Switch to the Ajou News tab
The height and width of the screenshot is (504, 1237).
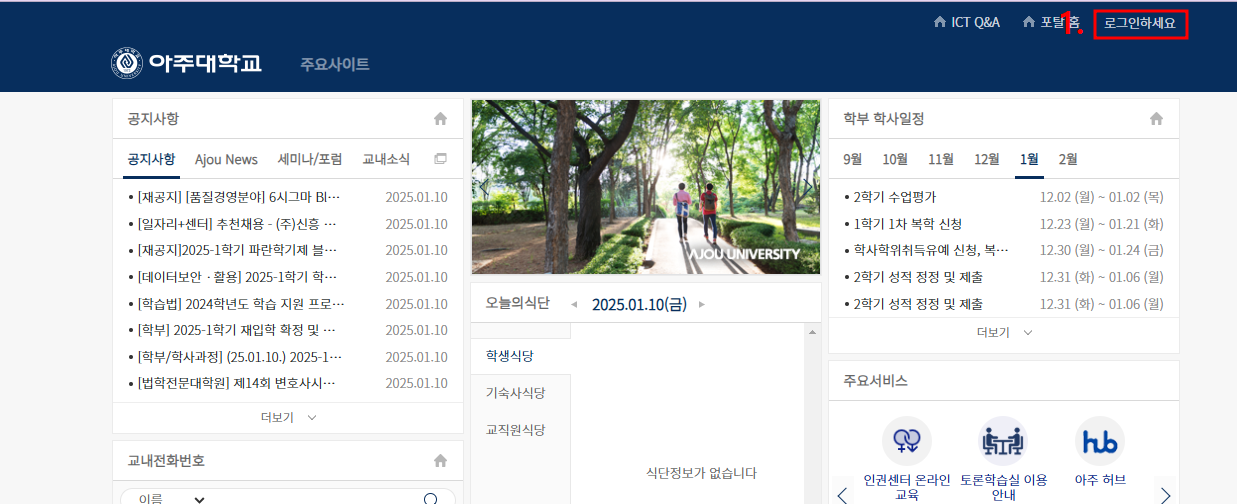(226, 159)
